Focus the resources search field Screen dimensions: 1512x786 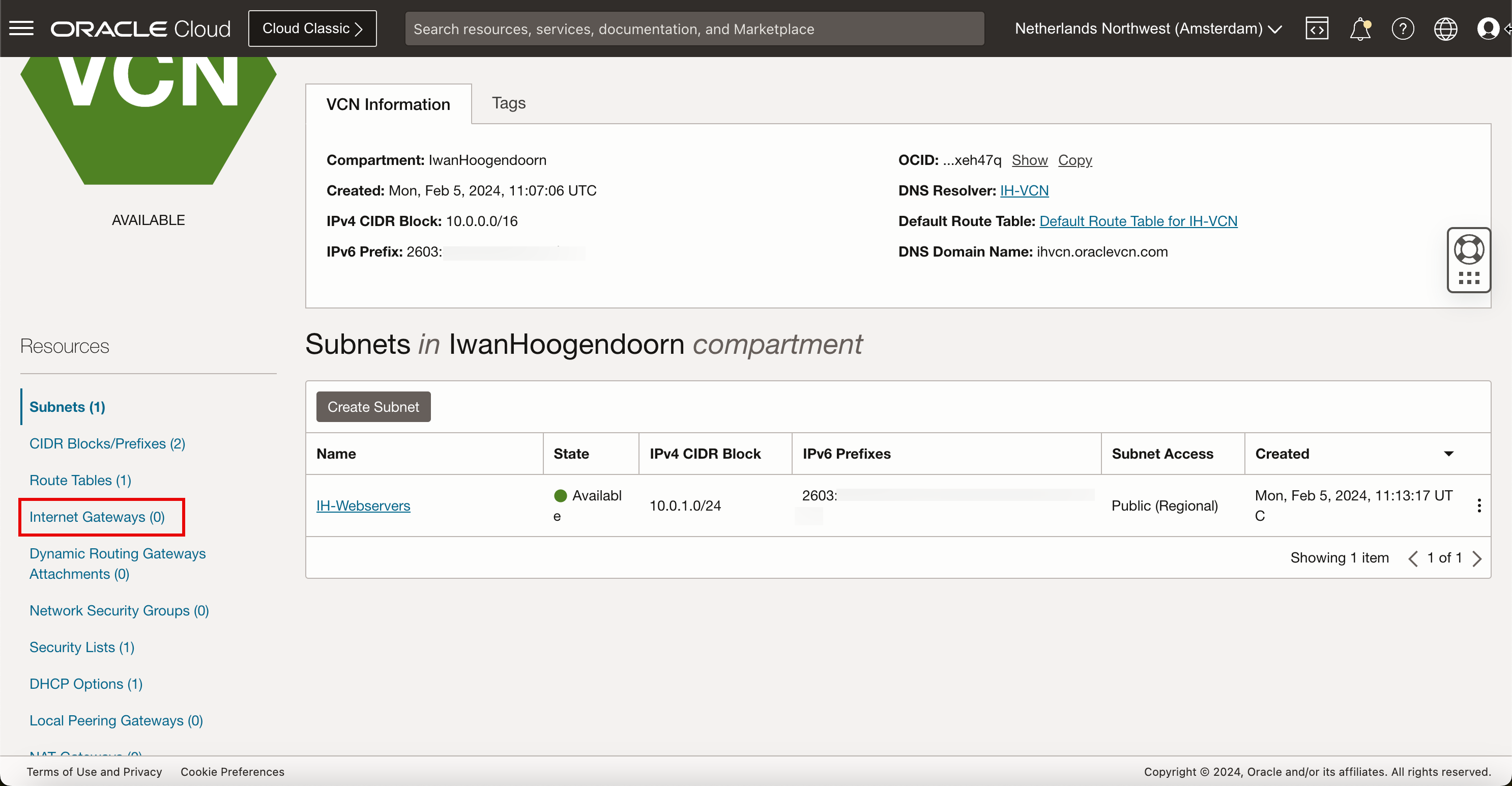pos(694,28)
